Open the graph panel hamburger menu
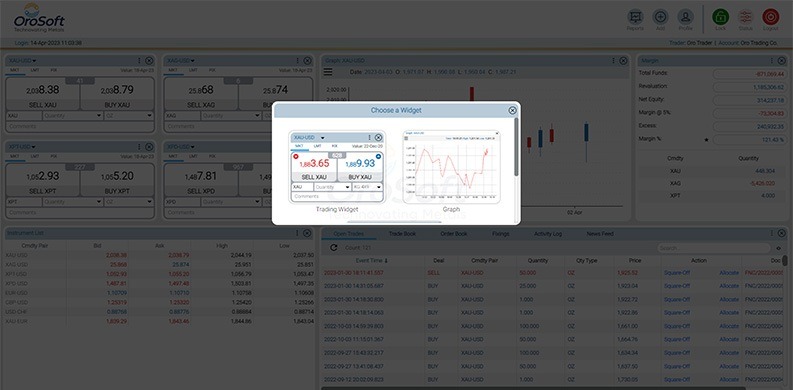 [328, 72]
